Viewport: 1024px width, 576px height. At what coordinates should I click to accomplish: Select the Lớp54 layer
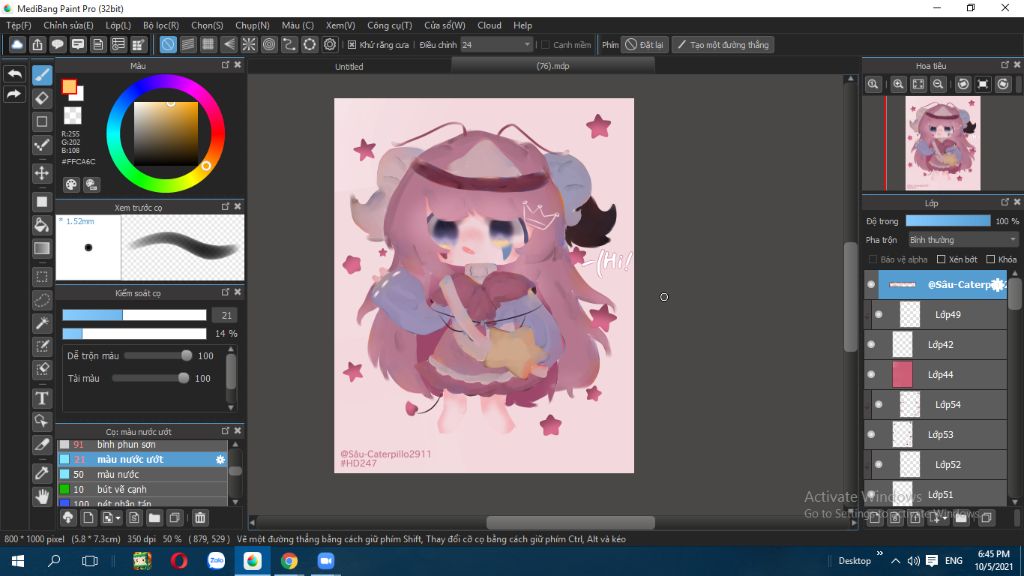coord(940,405)
